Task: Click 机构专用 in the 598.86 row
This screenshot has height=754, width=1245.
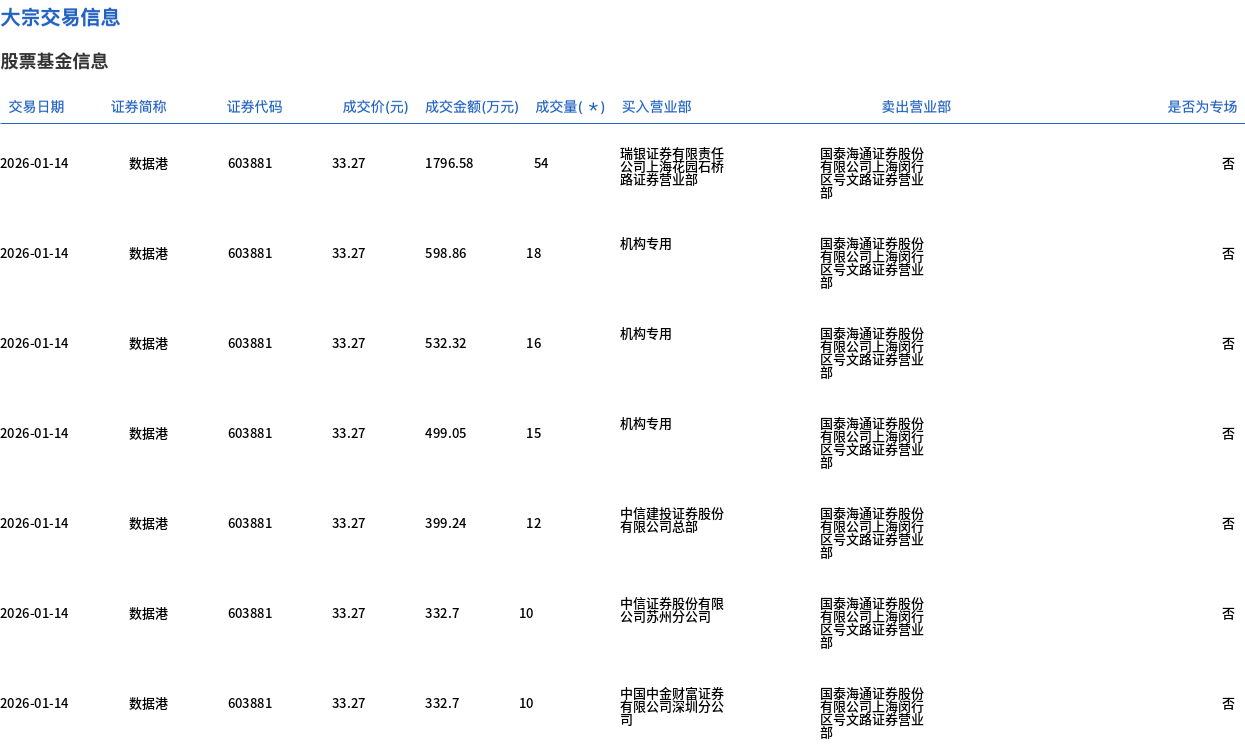Action: pos(646,244)
